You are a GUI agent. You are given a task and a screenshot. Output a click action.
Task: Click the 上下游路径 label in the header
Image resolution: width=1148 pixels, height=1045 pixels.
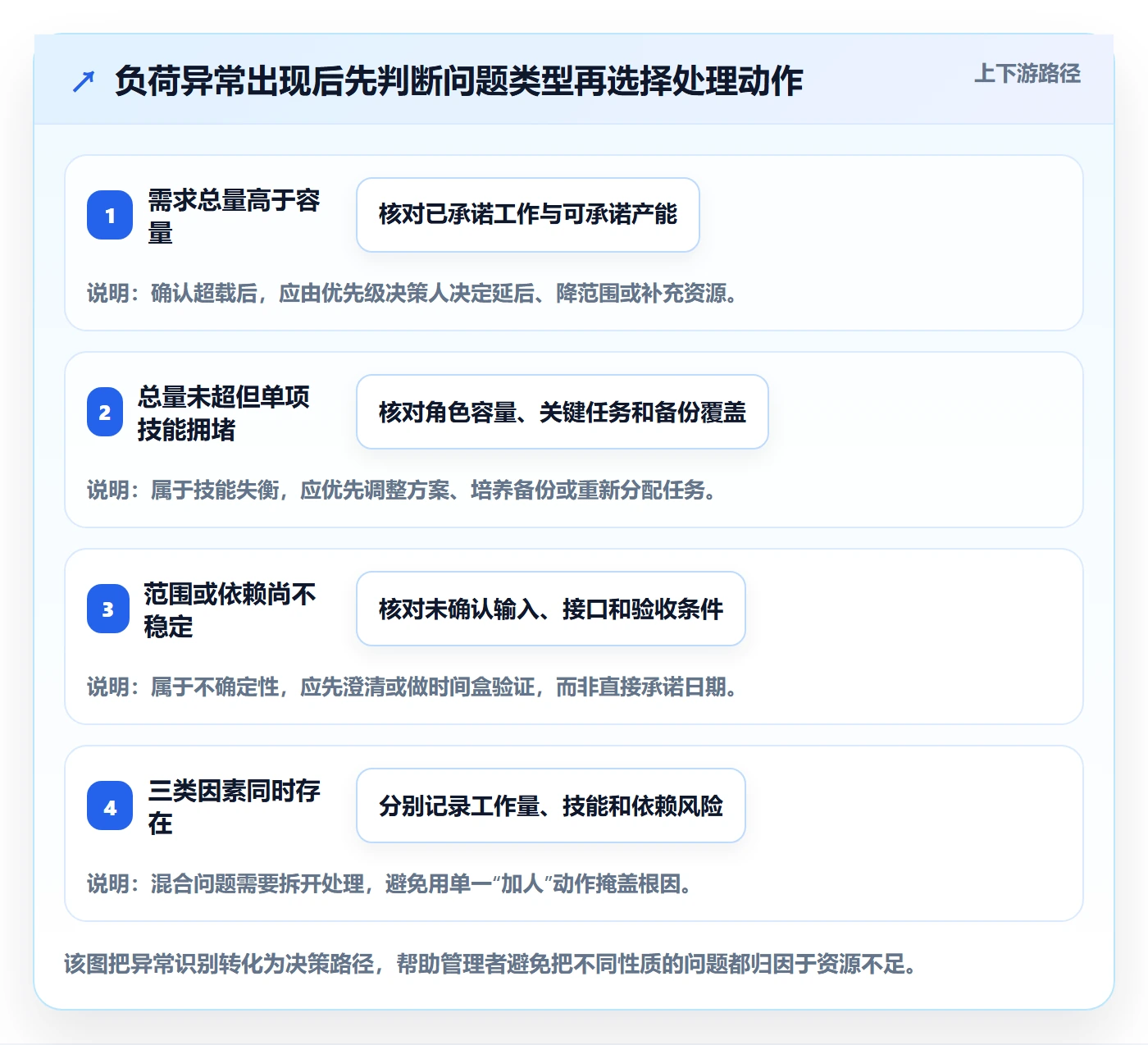pos(1027,74)
